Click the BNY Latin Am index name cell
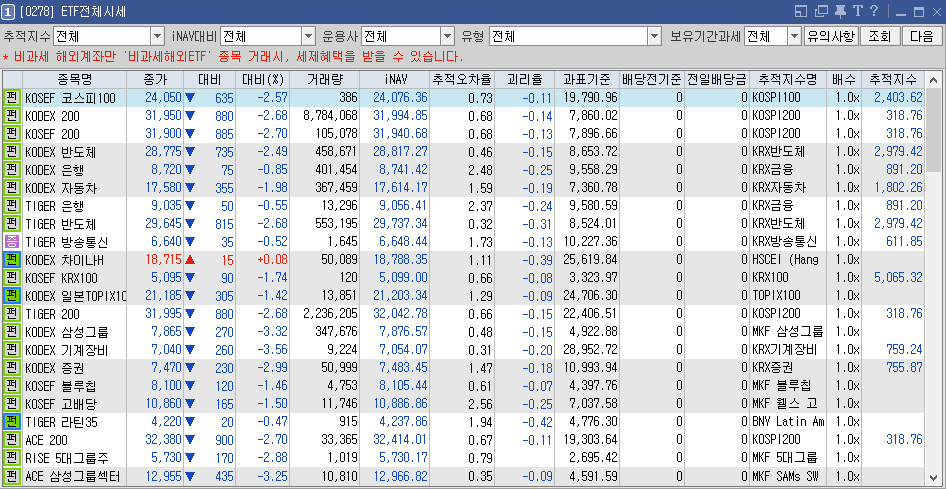This screenshot has height=489, width=946. (x=788, y=422)
